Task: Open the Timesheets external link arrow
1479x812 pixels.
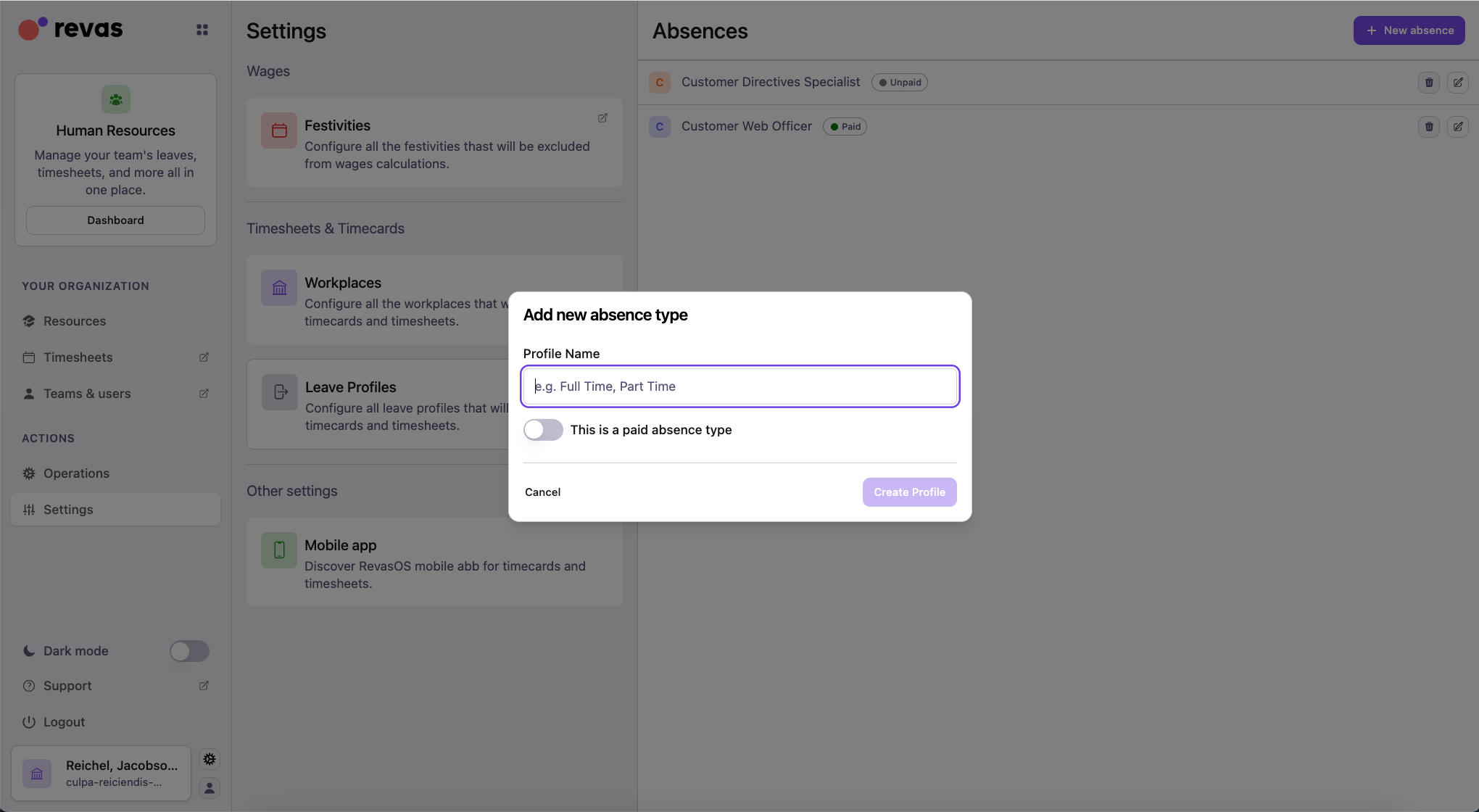Action: [204, 357]
